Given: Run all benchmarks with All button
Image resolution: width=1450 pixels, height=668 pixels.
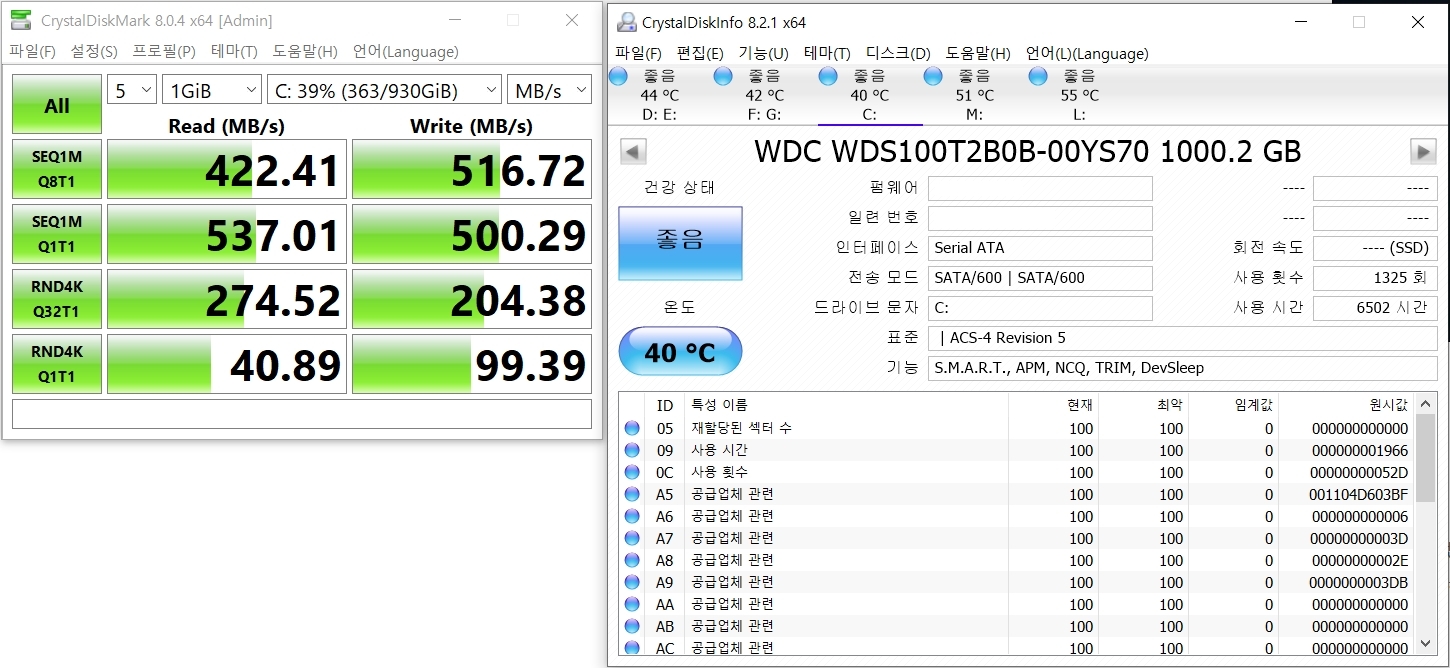Looking at the screenshot, I should tap(57, 104).
